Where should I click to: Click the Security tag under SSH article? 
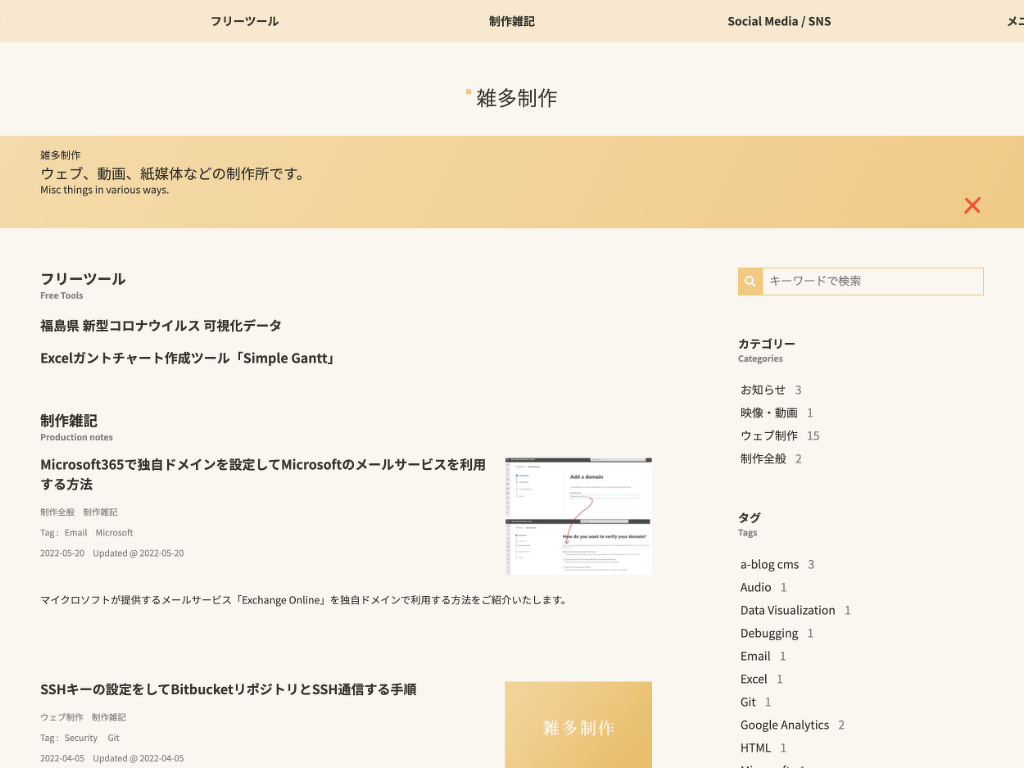click(x=81, y=738)
